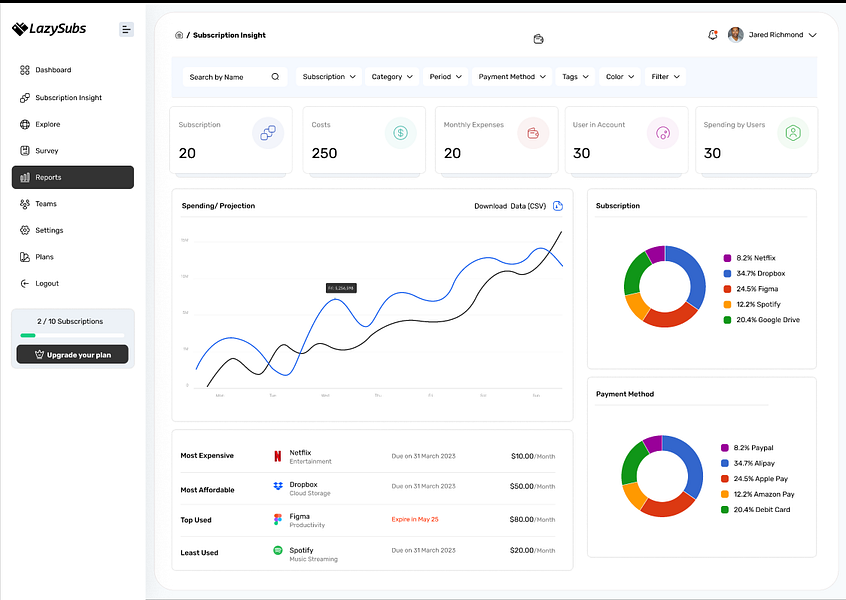Click the Download Data (CSV) link
This screenshot has width=846, height=600.
[x=510, y=206]
